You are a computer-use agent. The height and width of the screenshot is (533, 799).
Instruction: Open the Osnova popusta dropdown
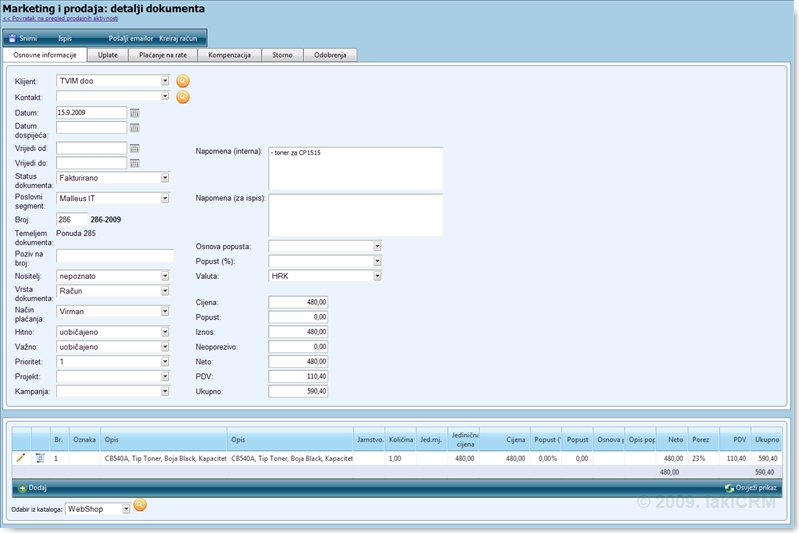pyautogui.click(x=377, y=246)
